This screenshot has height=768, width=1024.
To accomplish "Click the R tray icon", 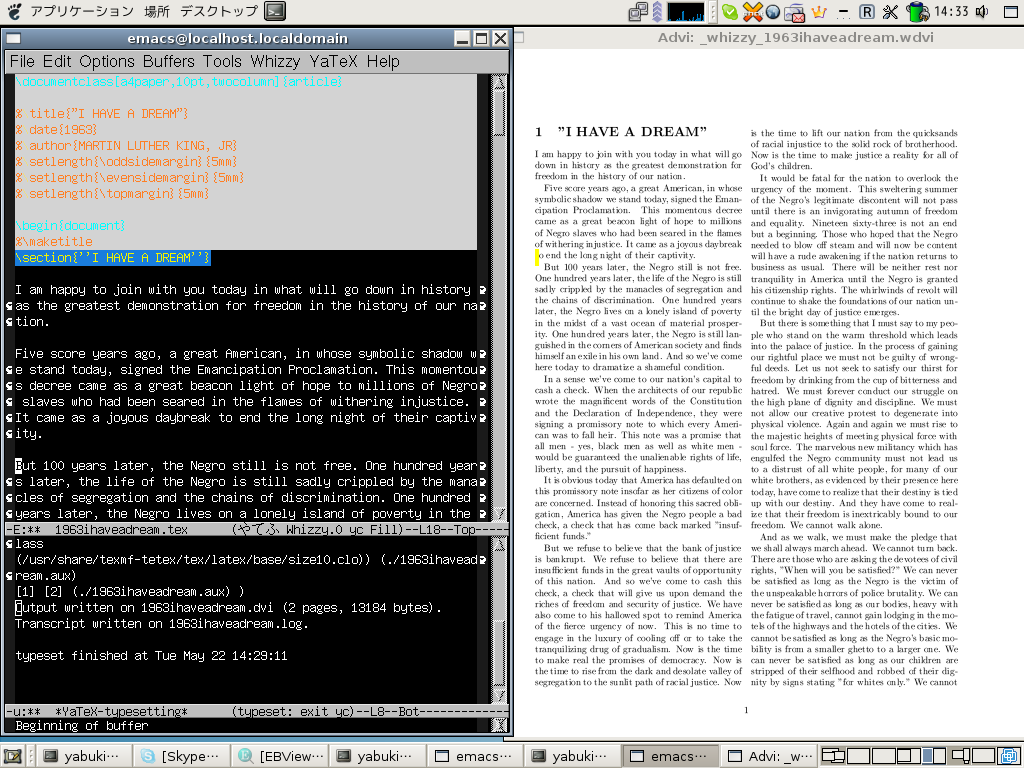I will pyautogui.click(x=867, y=12).
